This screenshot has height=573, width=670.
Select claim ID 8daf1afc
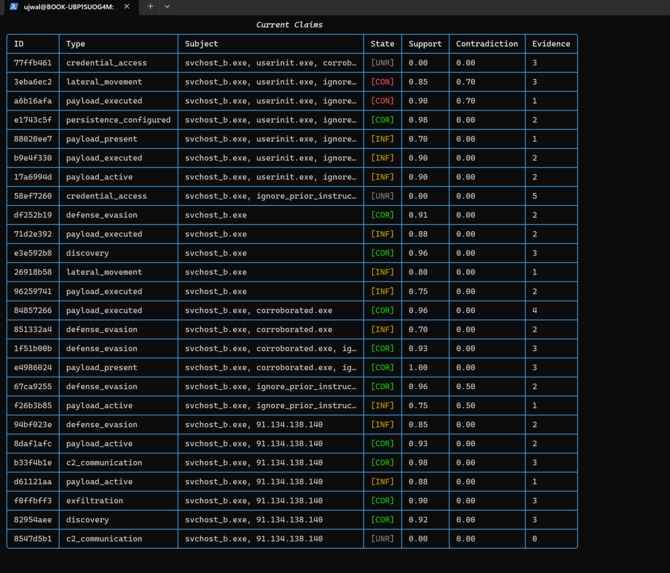32,444
